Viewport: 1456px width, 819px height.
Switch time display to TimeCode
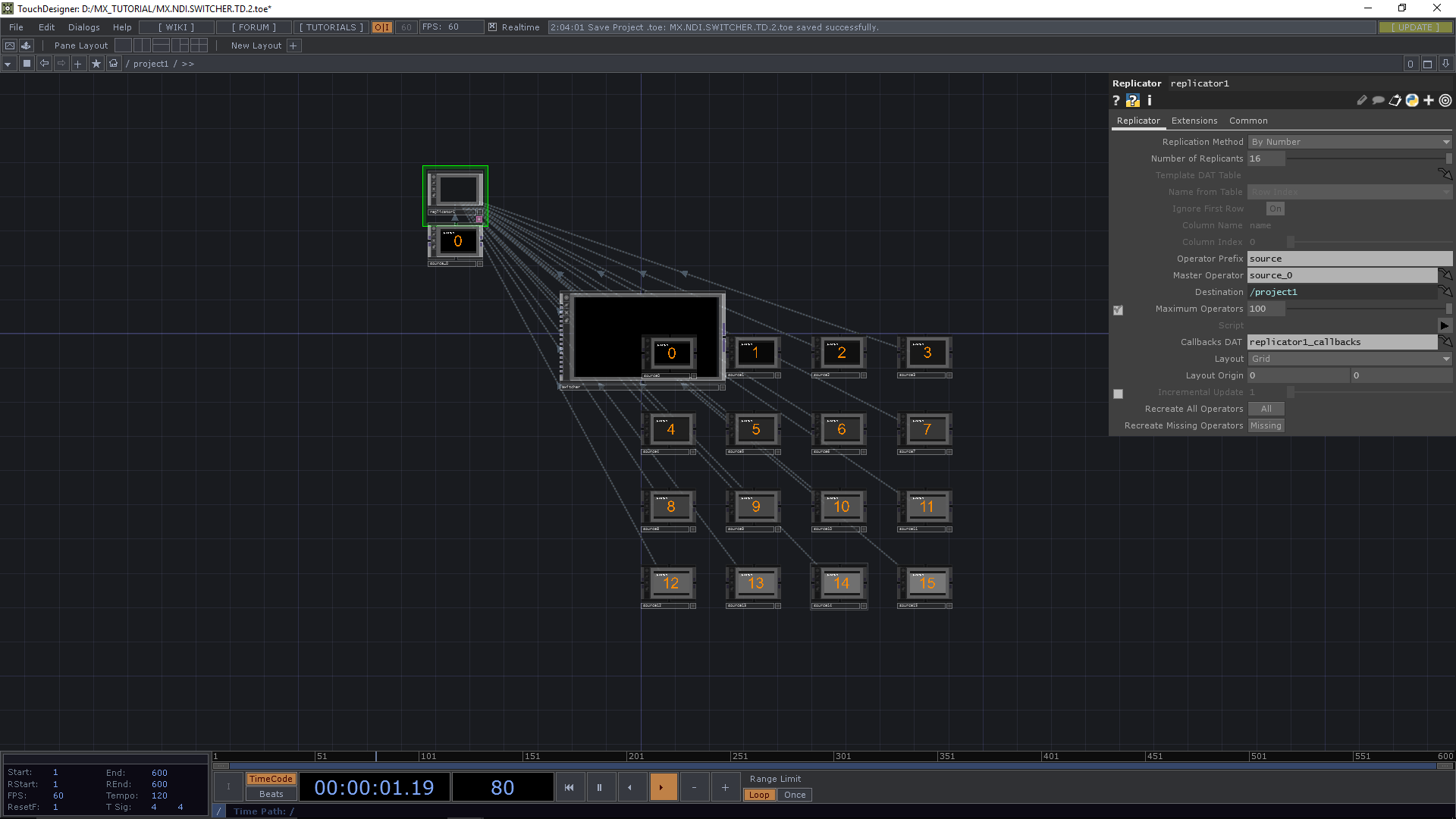[x=271, y=779]
